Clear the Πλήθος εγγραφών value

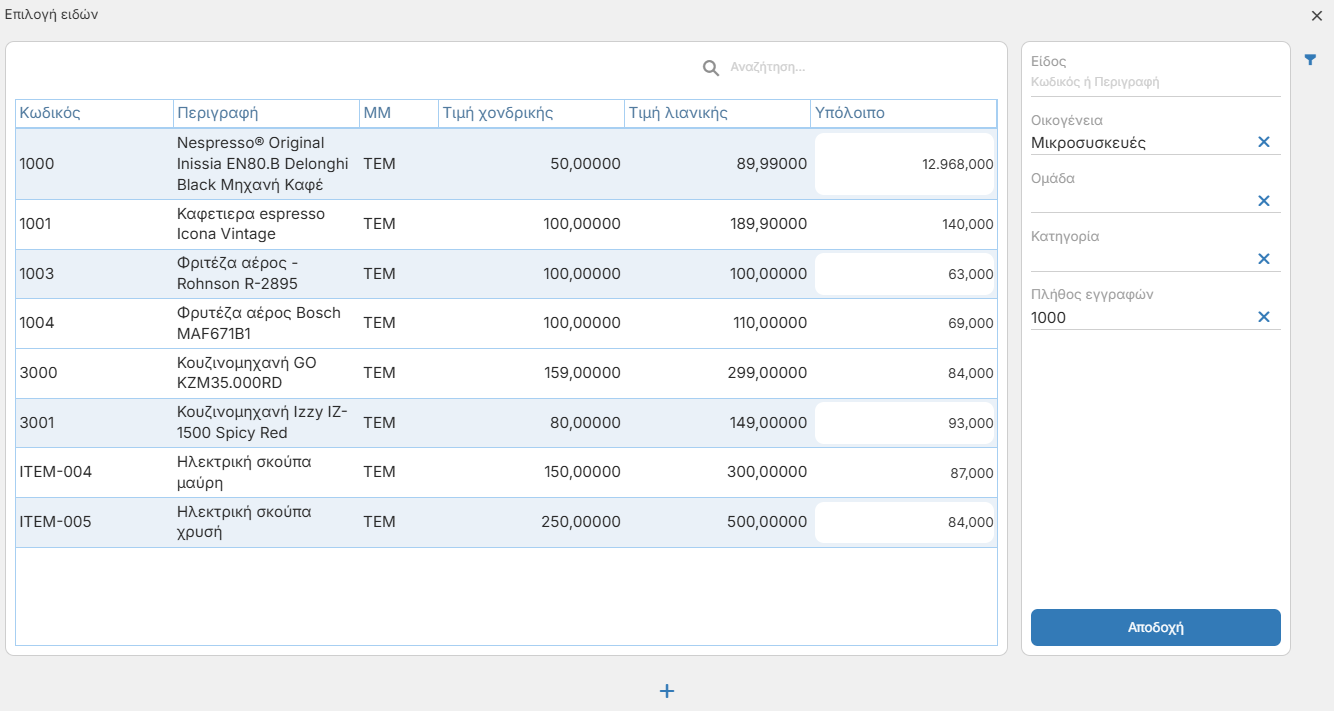point(1263,317)
